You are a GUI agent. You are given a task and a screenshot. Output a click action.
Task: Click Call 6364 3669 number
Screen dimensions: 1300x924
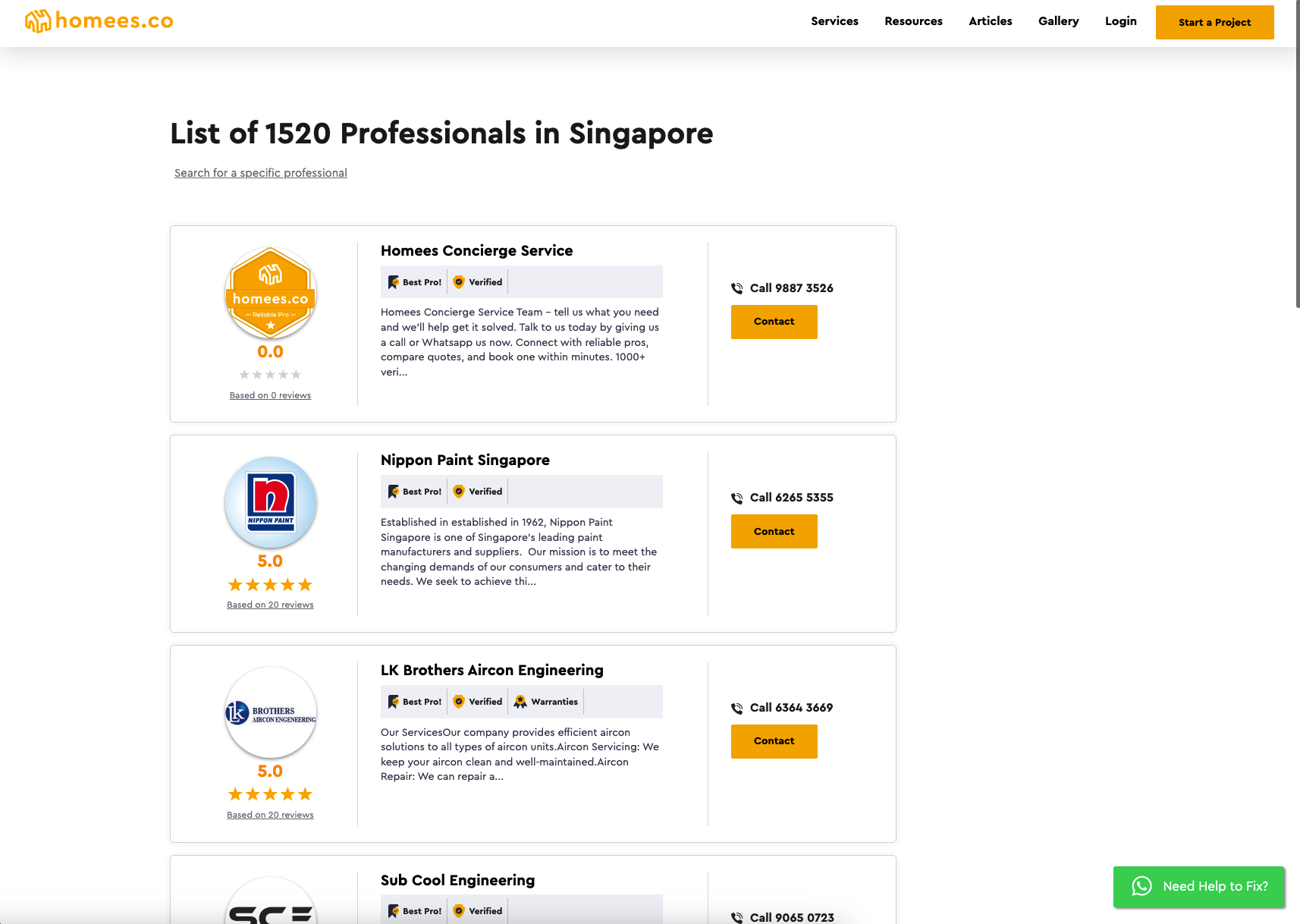pyautogui.click(x=791, y=708)
